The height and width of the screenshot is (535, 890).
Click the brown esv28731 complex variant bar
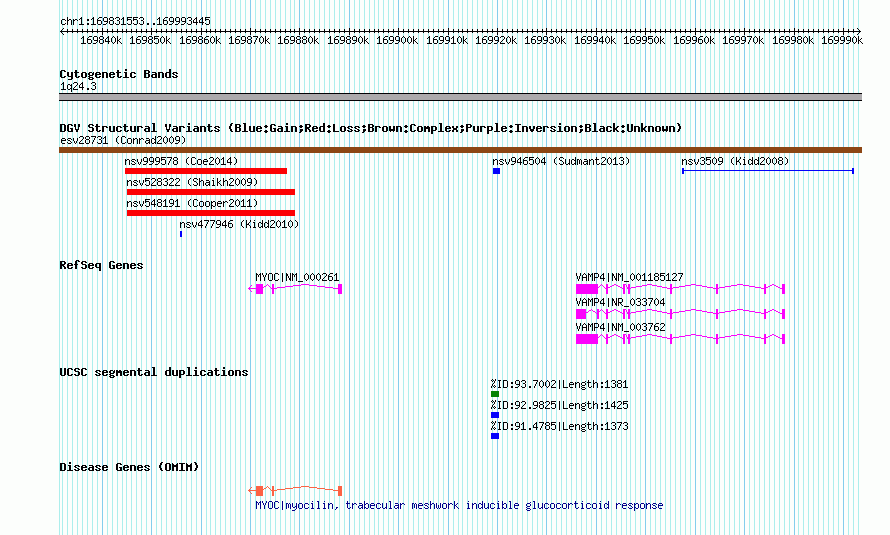pos(460,150)
